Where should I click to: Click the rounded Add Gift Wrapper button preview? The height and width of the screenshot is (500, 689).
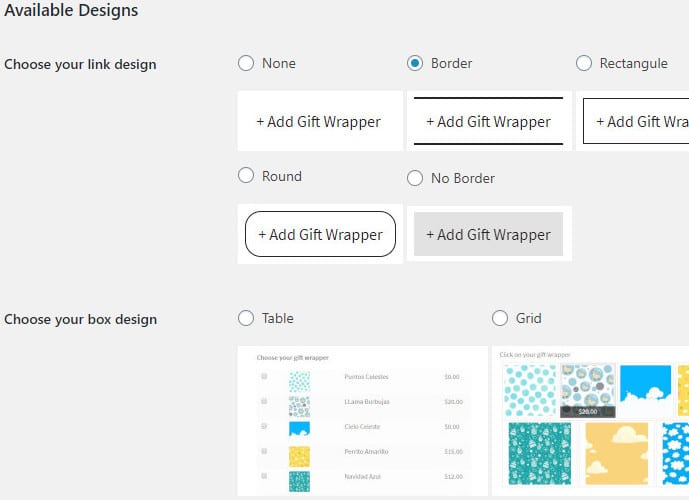click(x=320, y=234)
